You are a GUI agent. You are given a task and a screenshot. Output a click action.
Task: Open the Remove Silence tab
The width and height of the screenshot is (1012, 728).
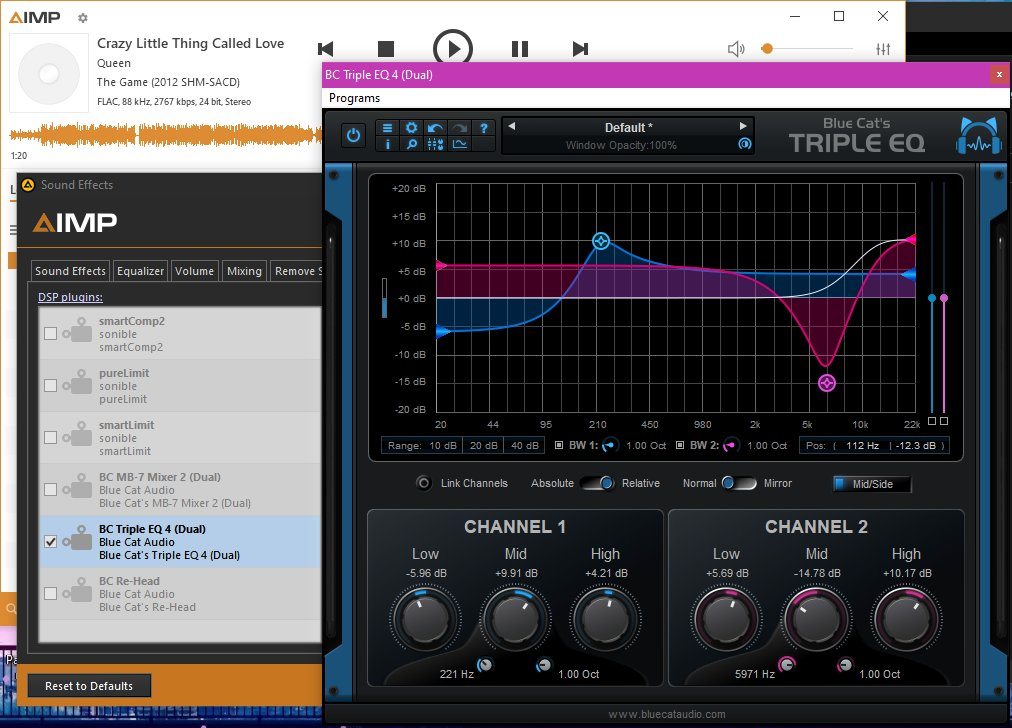(297, 271)
